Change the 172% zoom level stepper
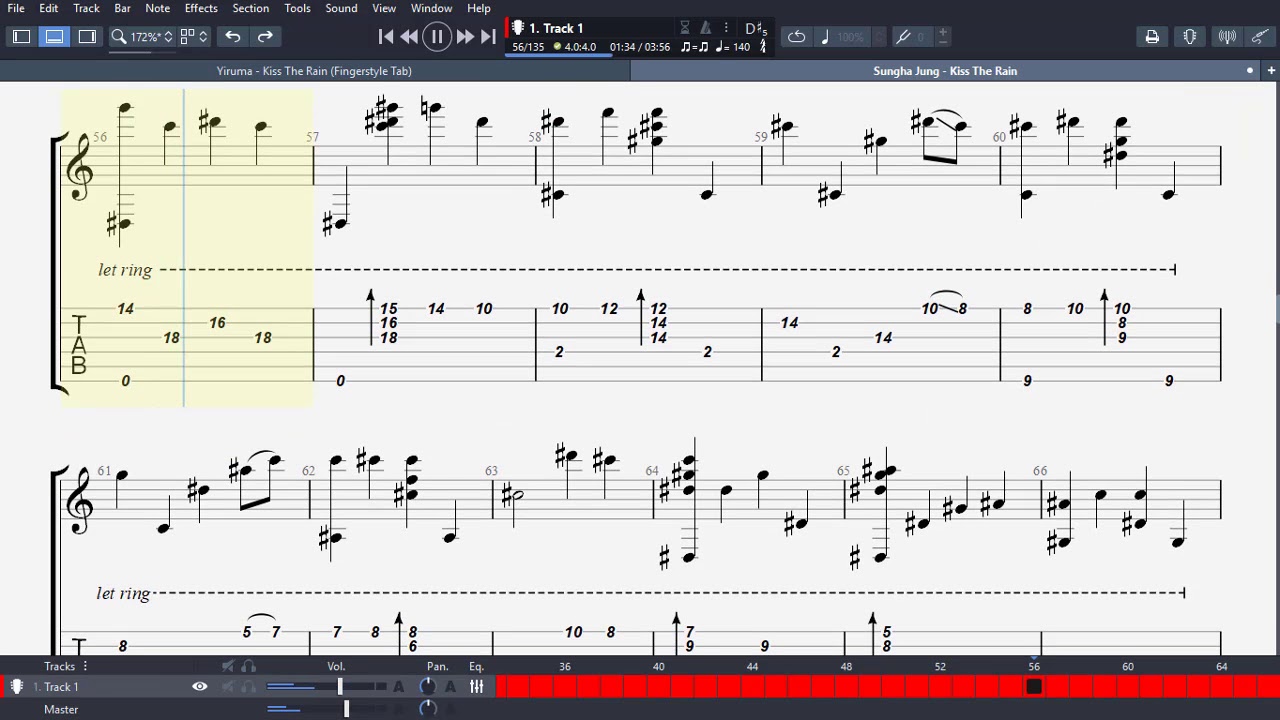This screenshot has width=1280, height=720. [x=168, y=37]
